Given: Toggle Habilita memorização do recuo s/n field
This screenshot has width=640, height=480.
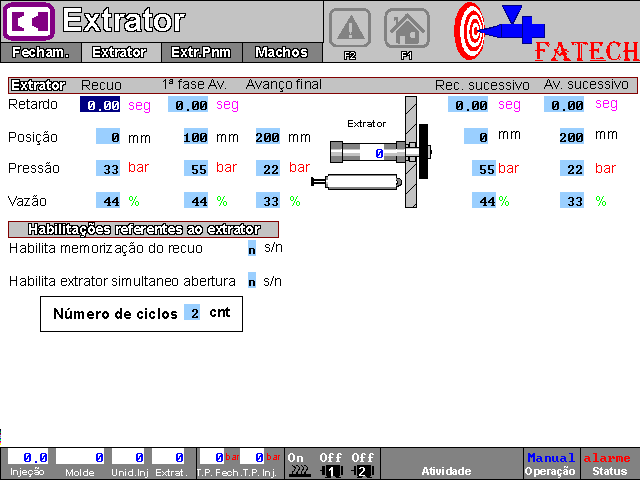Looking at the screenshot, I should point(252,248).
